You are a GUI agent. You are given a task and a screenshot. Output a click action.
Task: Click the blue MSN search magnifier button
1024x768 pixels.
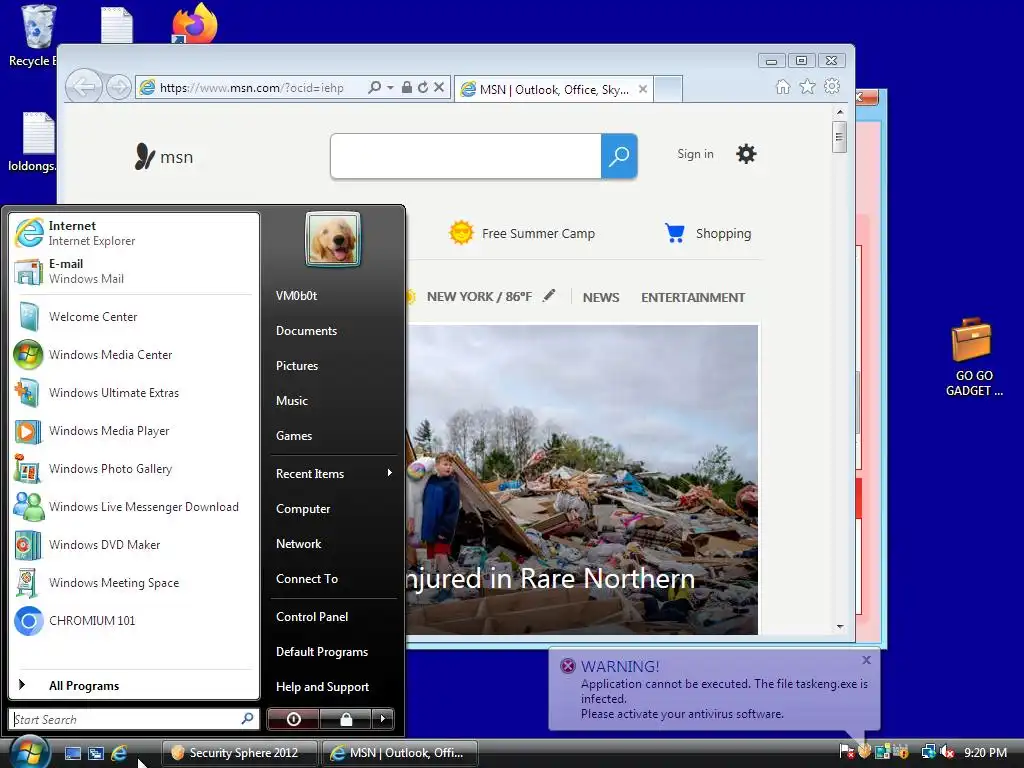(619, 156)
